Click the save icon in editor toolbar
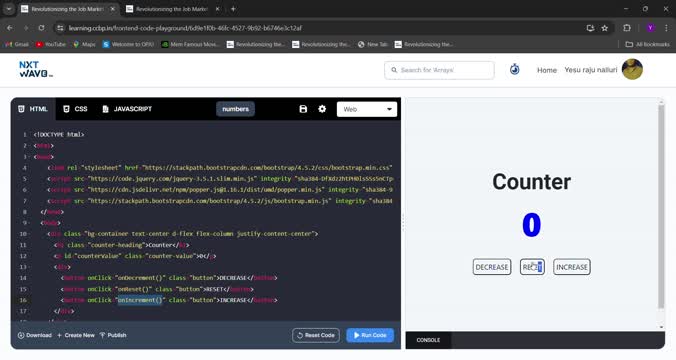 [x=303, y=109]
